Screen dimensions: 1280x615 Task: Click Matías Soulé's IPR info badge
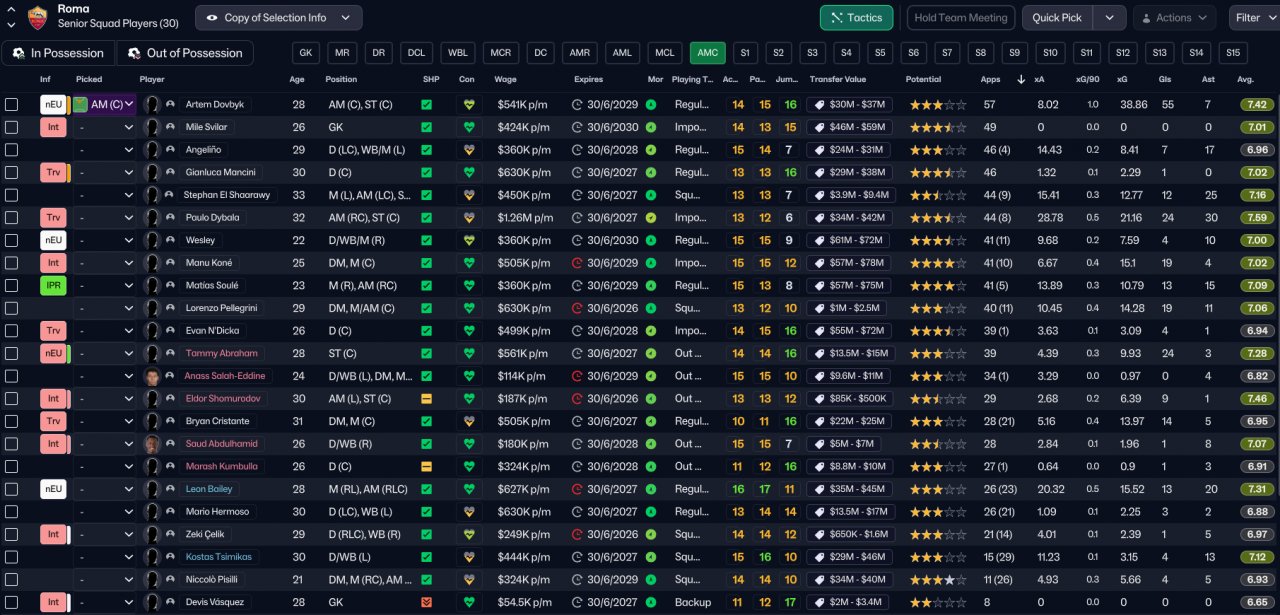click(53, 285)
